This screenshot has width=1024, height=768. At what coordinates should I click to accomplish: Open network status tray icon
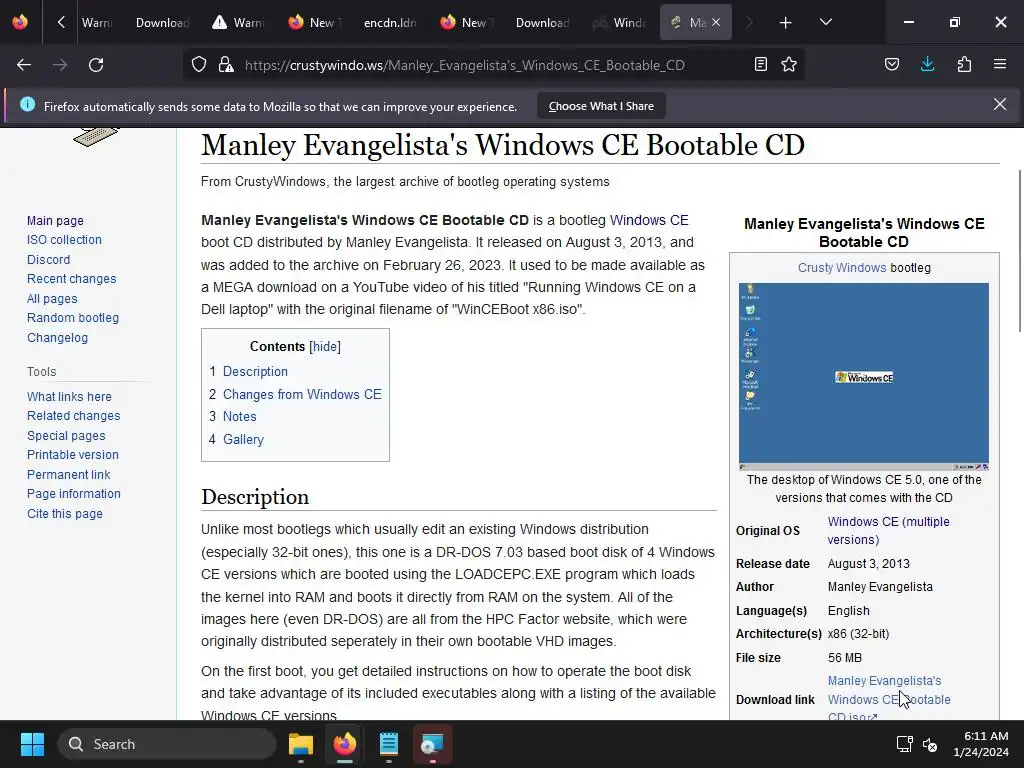coord(904,744)
